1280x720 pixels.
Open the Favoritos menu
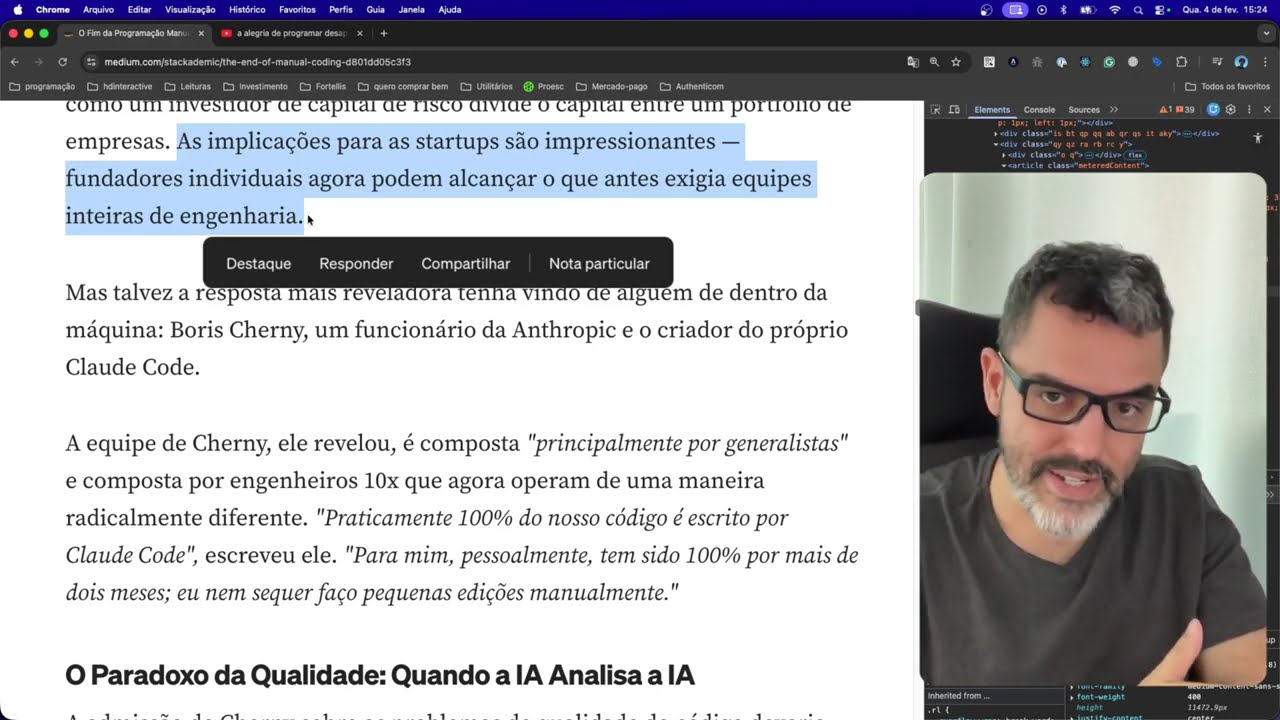coord(297,10)
